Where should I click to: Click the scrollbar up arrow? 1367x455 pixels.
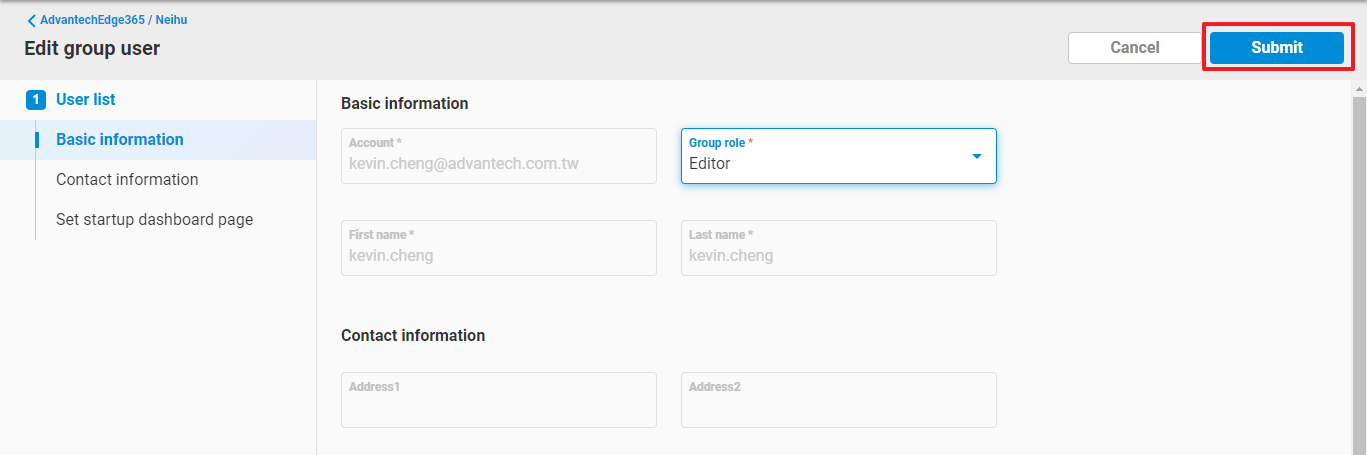click(x=1359, y=88)
